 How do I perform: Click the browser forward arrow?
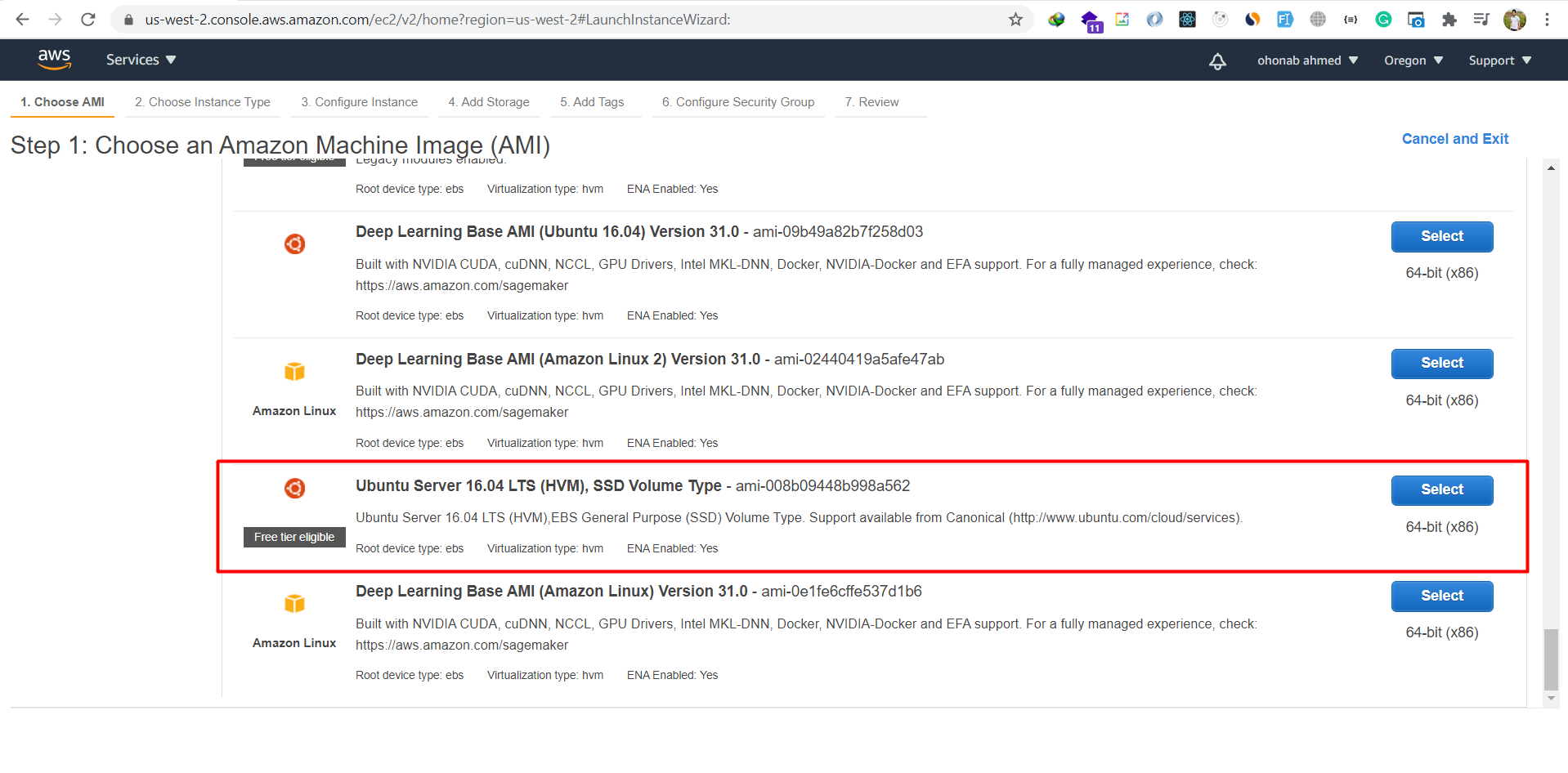[55, 19]
